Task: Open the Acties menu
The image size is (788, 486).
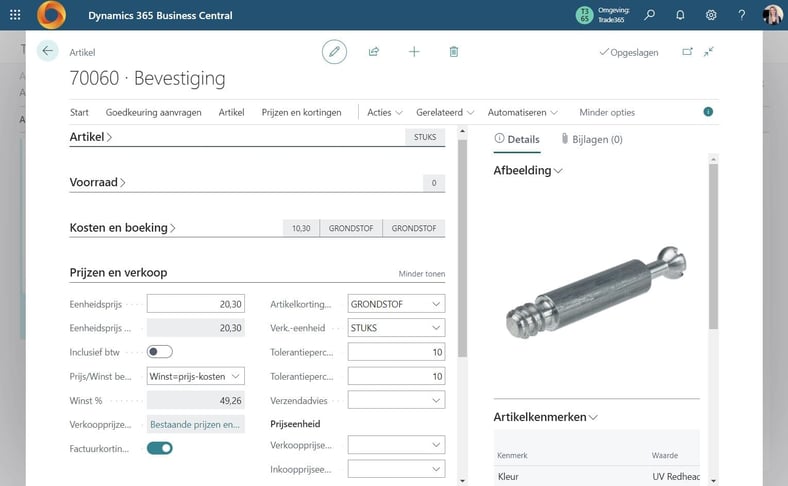Action: click(x=385, y=112)
